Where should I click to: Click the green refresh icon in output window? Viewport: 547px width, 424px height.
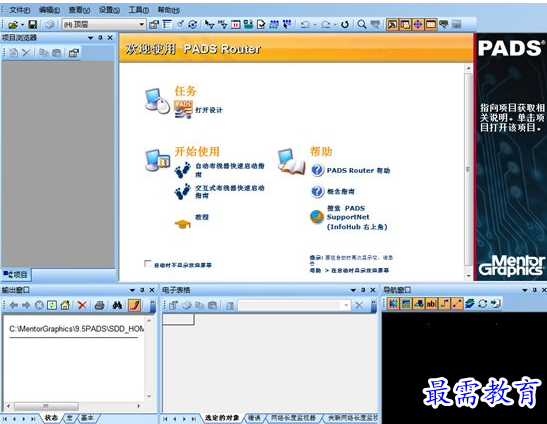click(x=52, y=305)
